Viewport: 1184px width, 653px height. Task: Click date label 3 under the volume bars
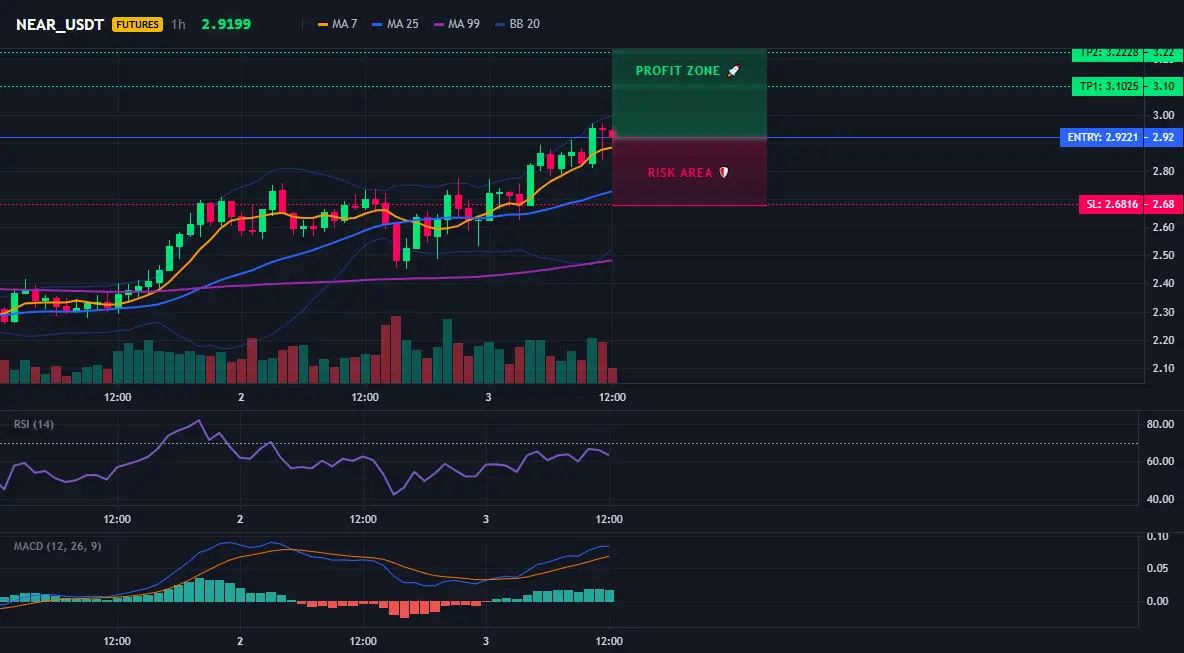pyautogui.click(x=488, y=397)
